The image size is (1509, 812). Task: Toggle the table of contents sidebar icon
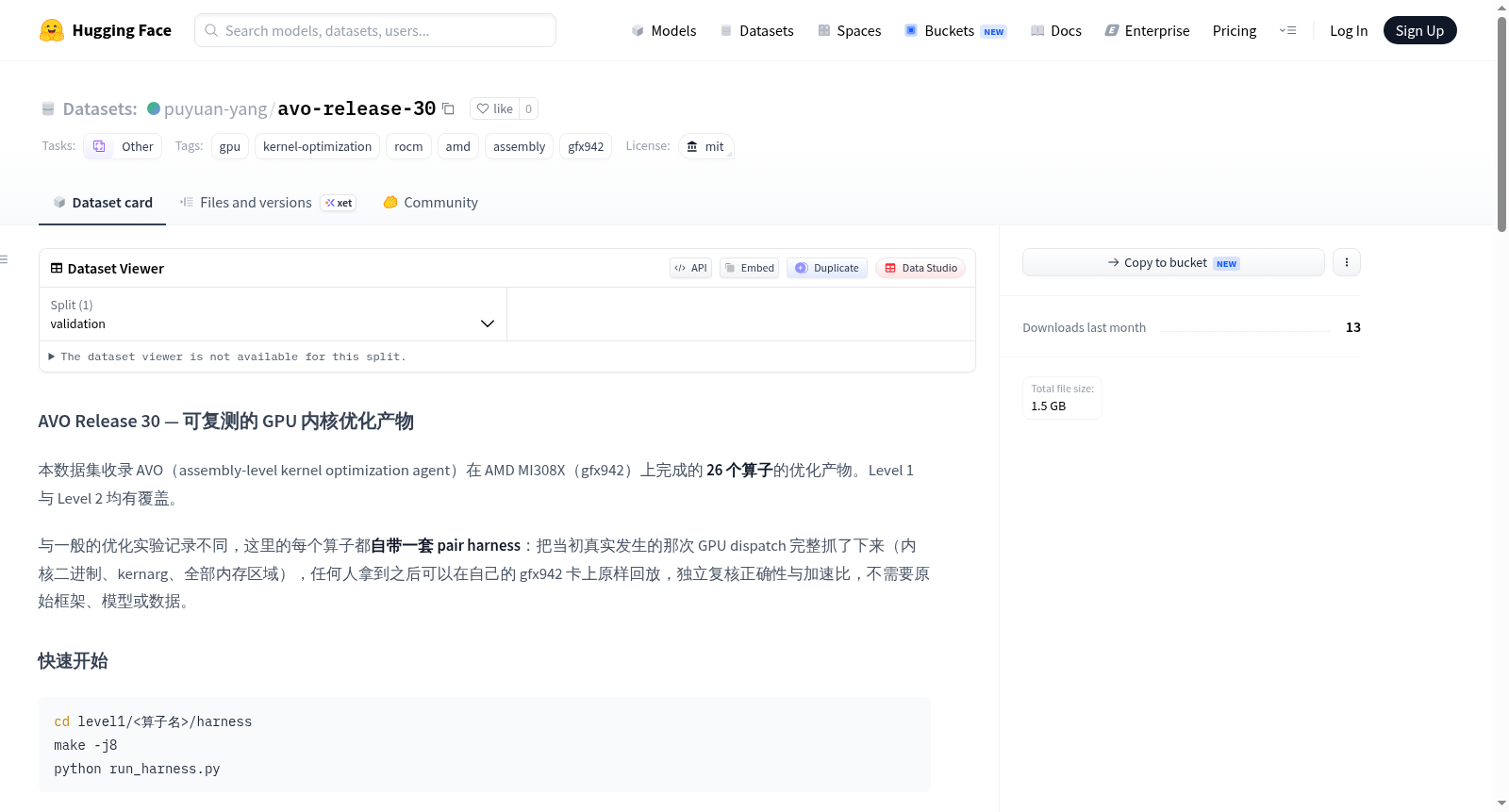[4, 259]
